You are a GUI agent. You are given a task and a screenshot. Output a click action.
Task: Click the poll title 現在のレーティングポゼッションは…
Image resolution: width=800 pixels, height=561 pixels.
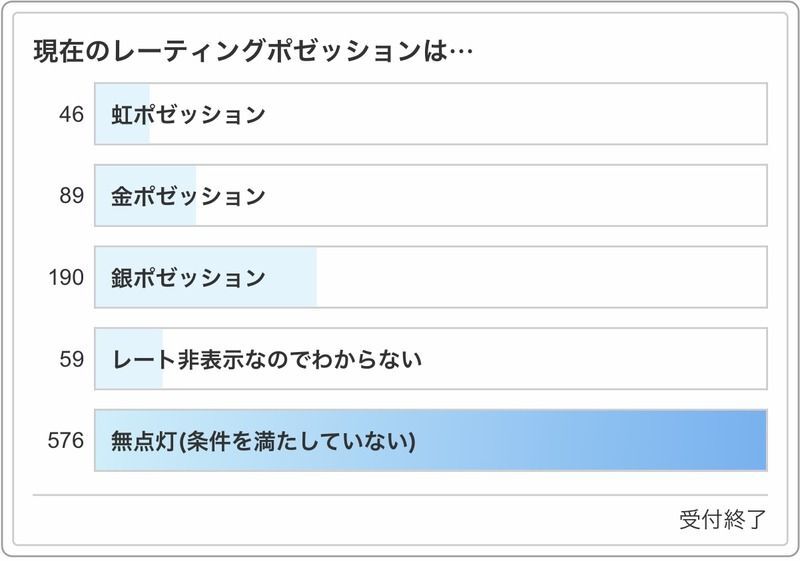click(x=252, y=50)
